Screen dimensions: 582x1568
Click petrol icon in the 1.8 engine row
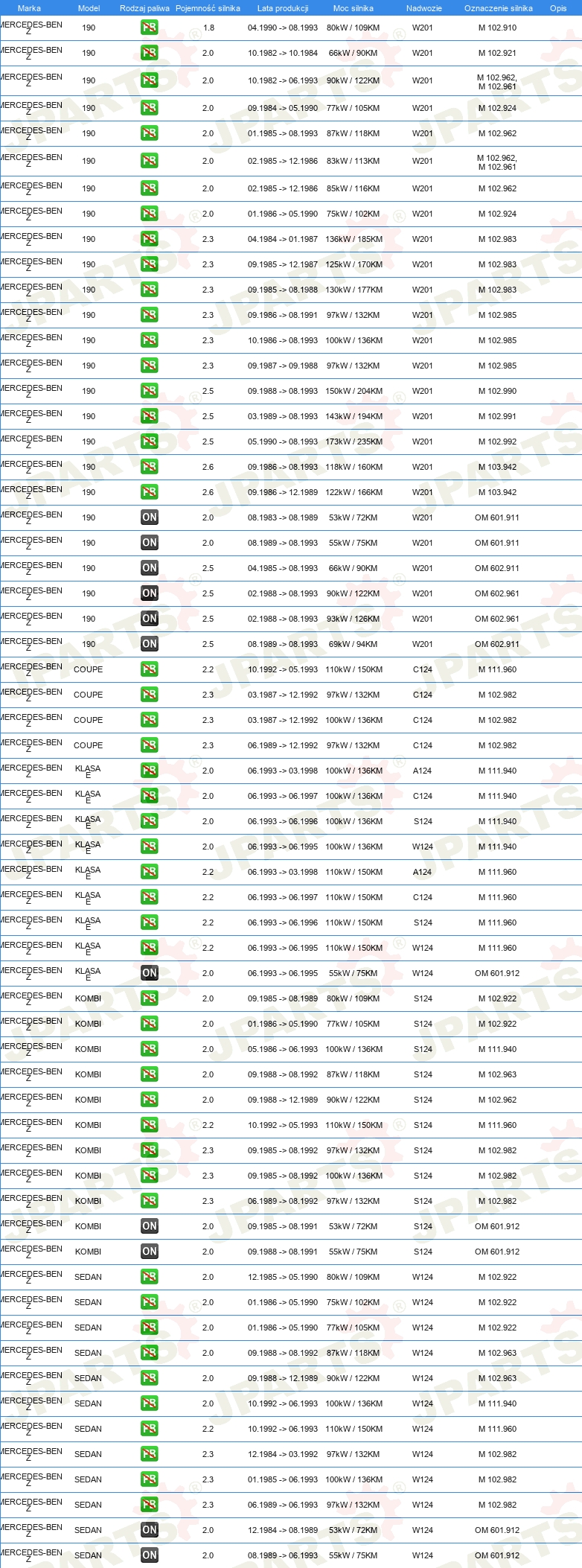pos(150,28)
